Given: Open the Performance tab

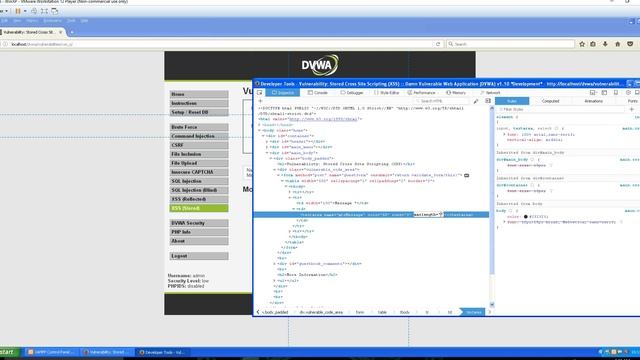Looking at the screenshot, I should pos(421,93).
